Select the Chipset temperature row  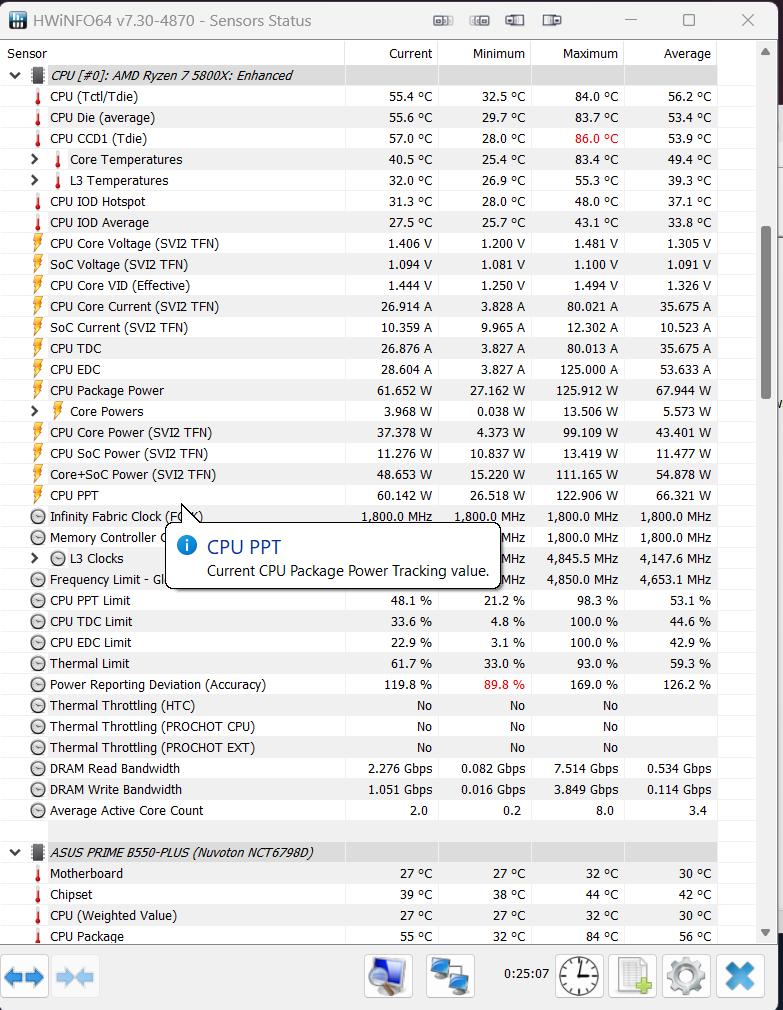(359, 895)
